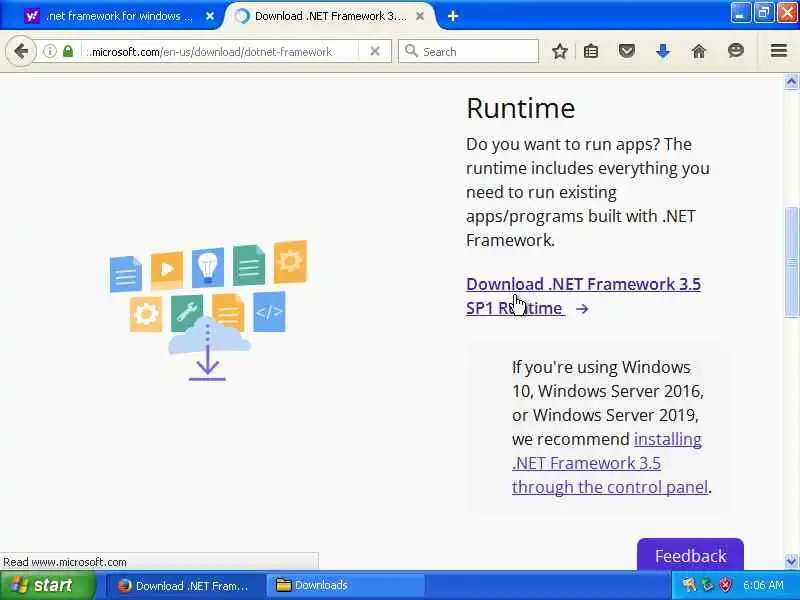Open site information icon in address bar
The height and width of the screenshot is (600, 800).
point(49,51)
